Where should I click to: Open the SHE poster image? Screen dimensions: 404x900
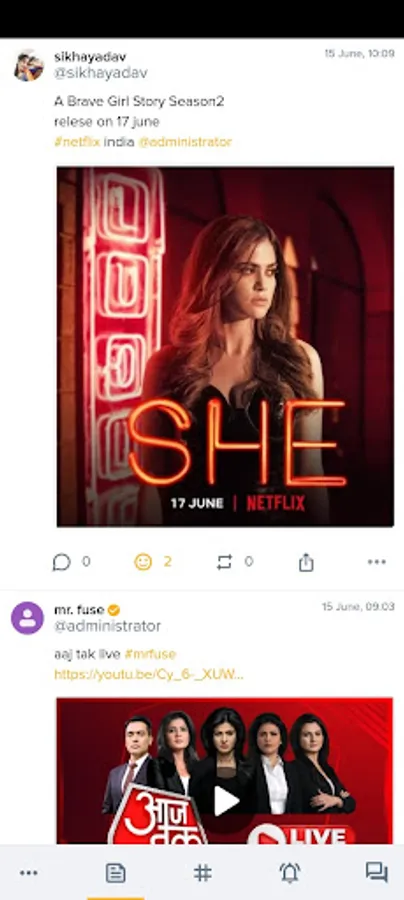226,347
